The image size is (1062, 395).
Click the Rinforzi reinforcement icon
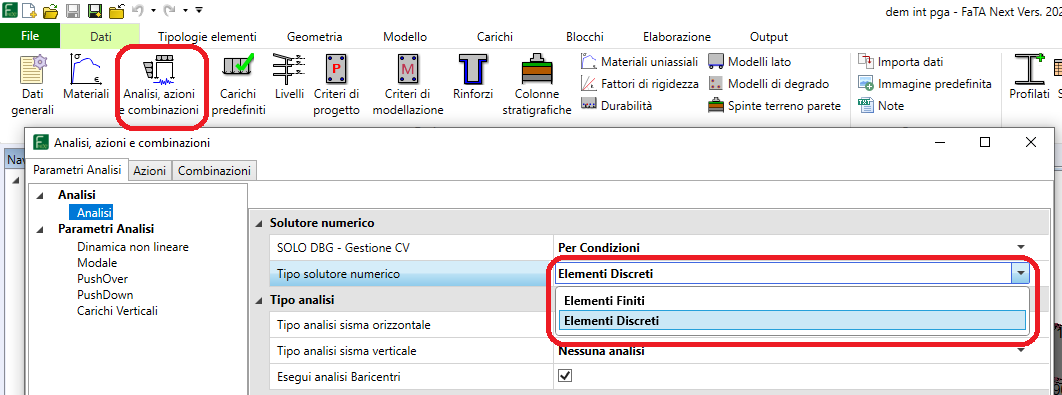pos(472,70)
